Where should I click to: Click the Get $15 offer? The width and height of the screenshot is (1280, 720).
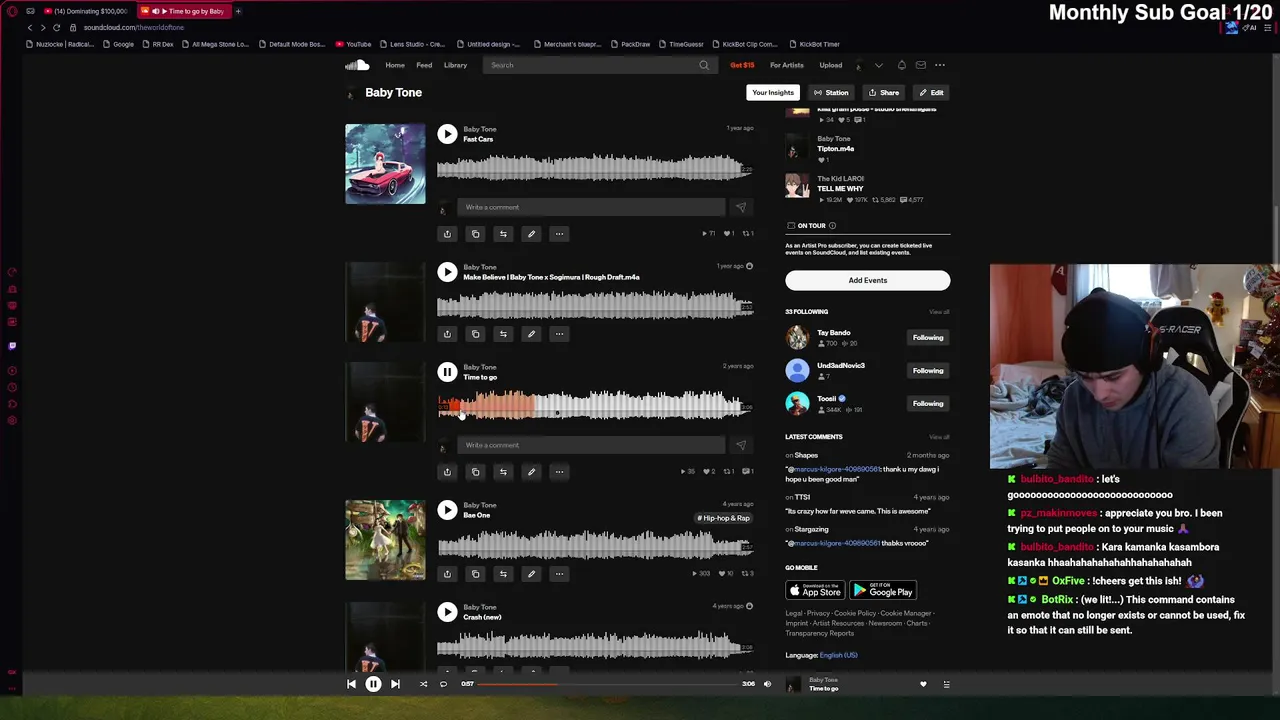[x=742, y=65]
